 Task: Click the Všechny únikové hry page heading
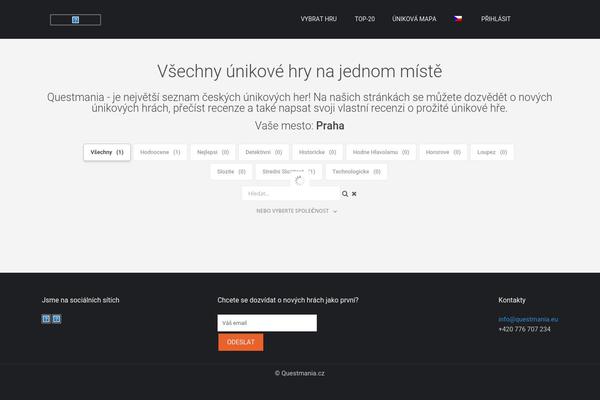click(x=300, y=71)
